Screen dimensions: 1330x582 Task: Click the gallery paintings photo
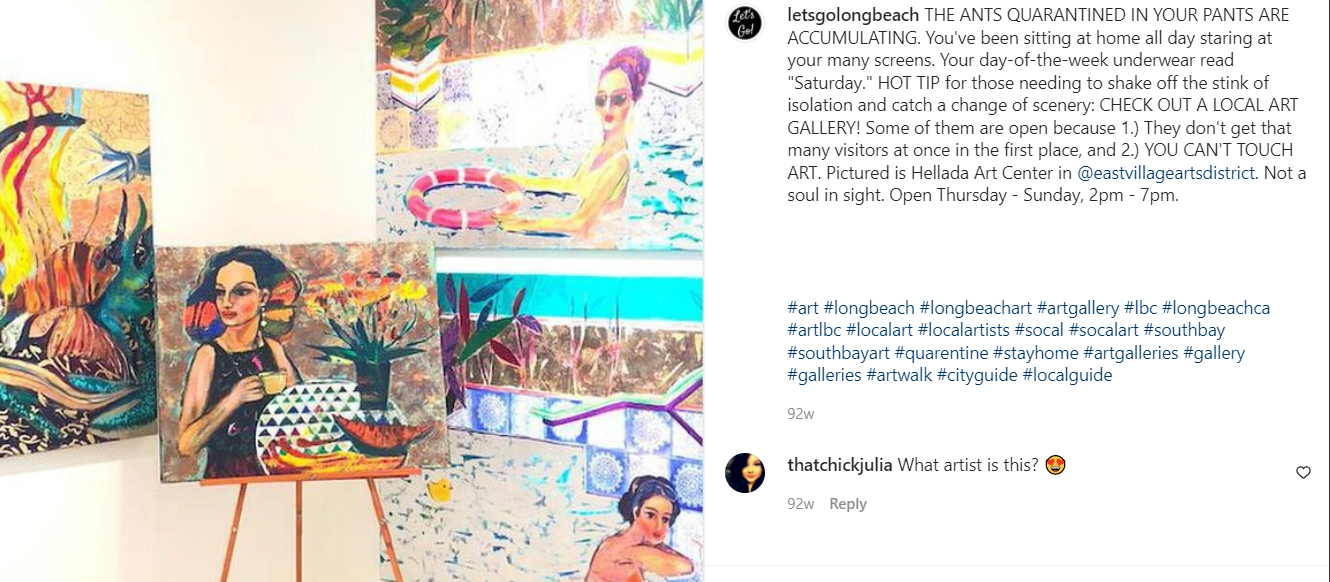pyautogui.click(x=351, y=291)
